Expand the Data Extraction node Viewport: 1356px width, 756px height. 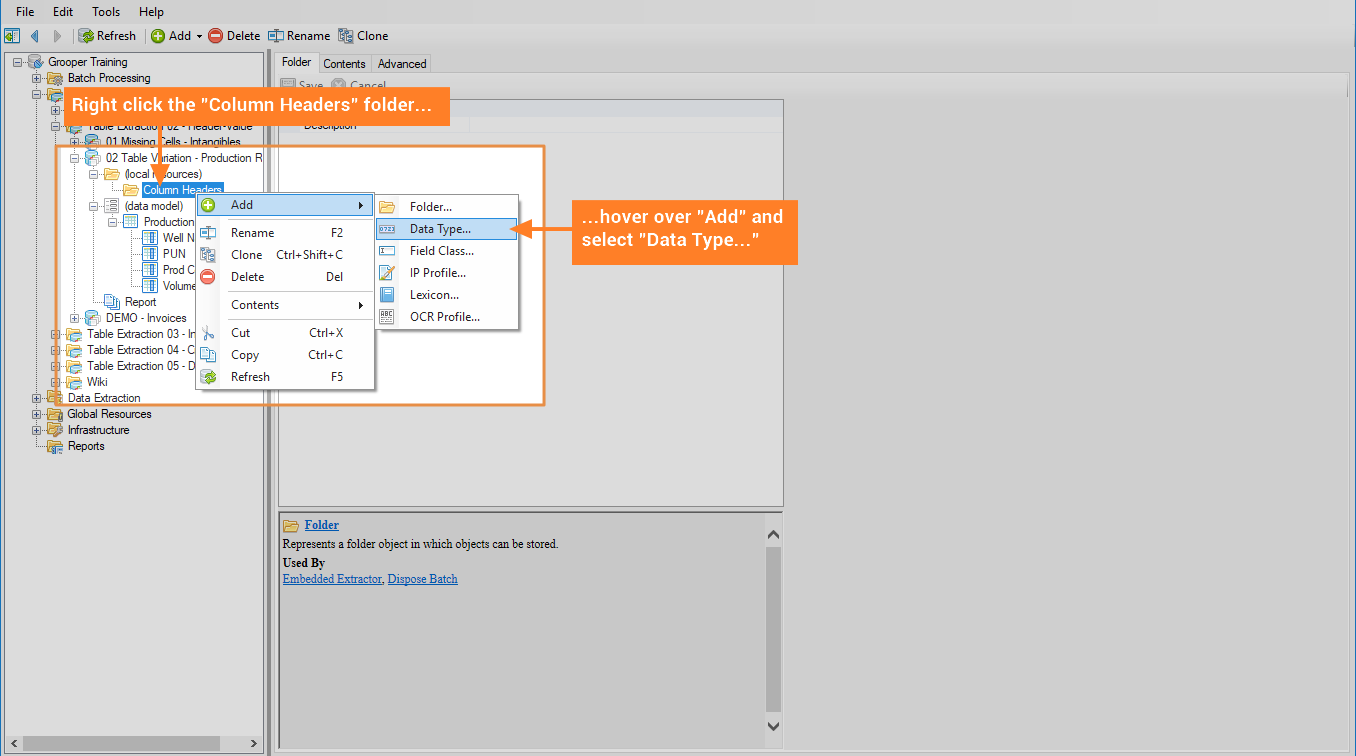pos(37,398)
